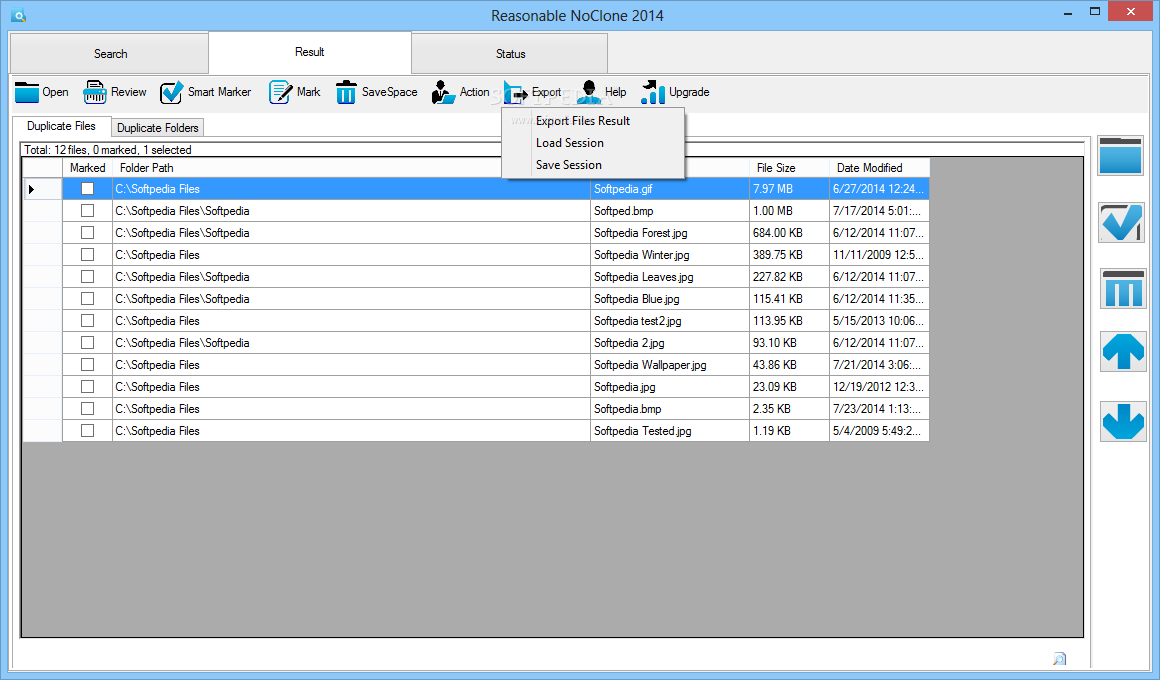Maximize the NoClone window
The height and width of the screenshot is (680, 1160).
(x=1095, y=12)
